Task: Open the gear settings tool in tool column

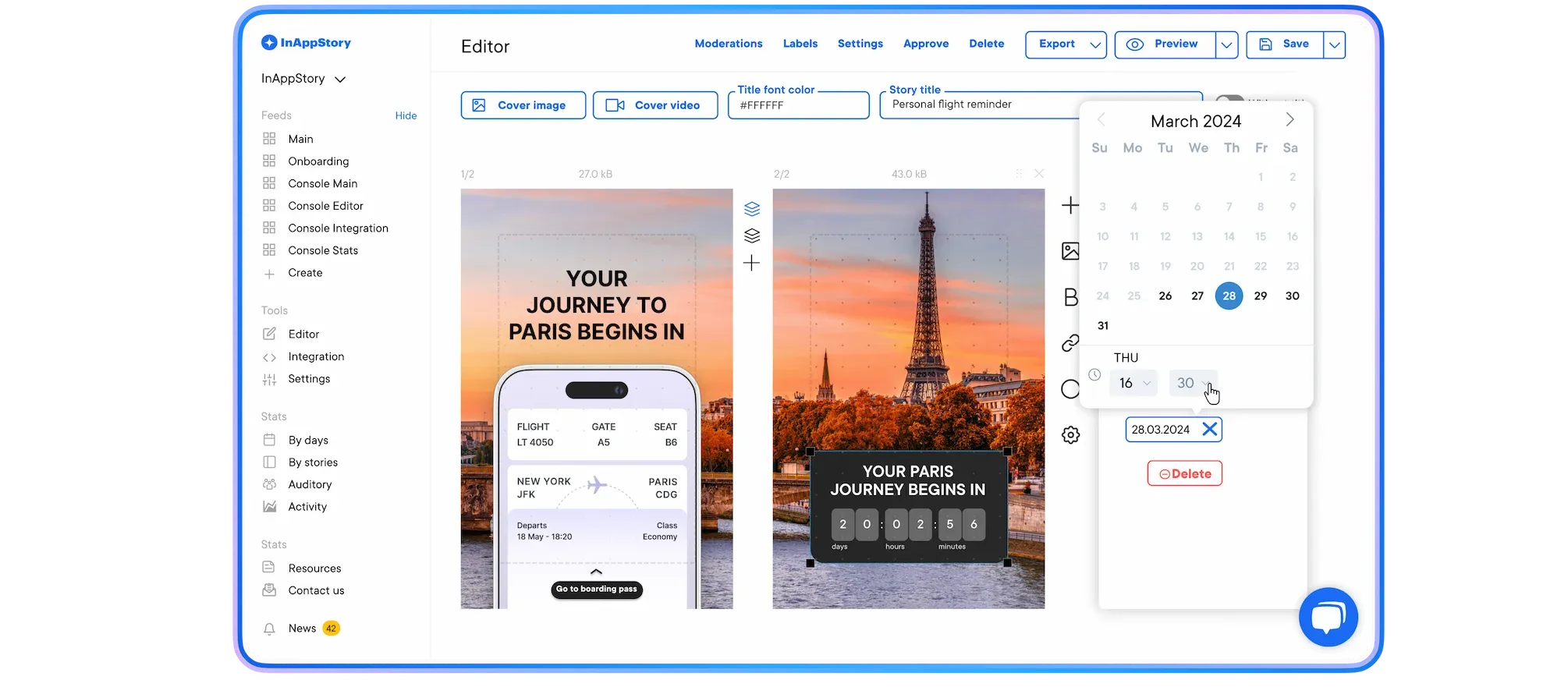Action: coord(1070,435)
